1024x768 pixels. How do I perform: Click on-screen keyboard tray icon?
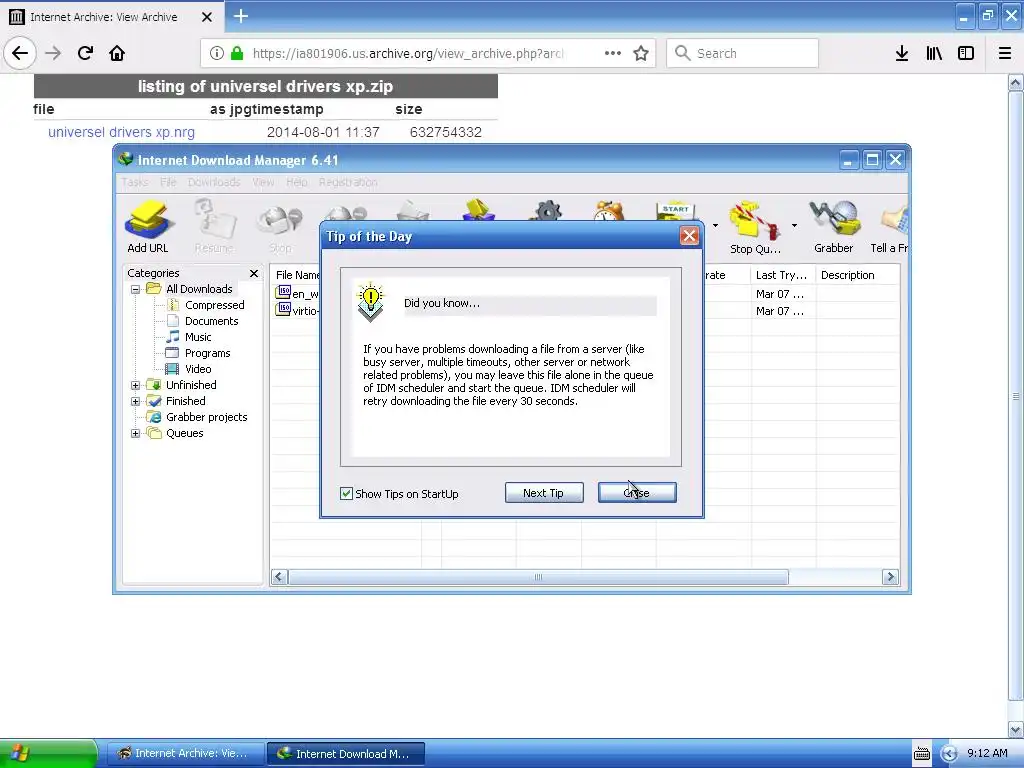(921, 753)
